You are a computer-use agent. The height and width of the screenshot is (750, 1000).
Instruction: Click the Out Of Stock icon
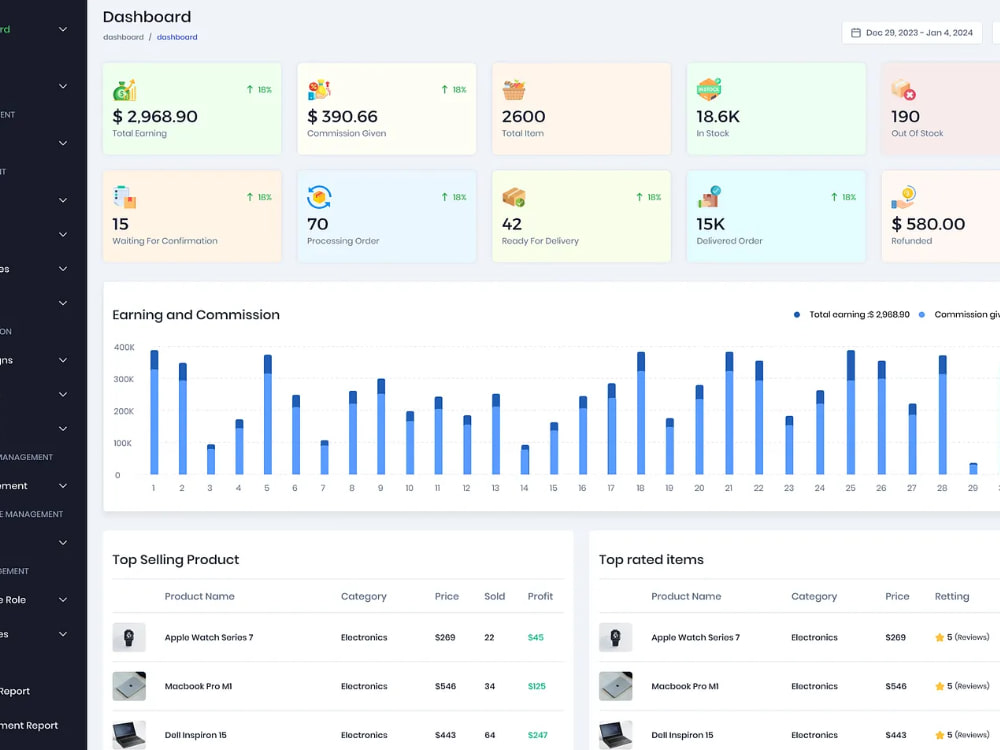(x=903, y=90)
